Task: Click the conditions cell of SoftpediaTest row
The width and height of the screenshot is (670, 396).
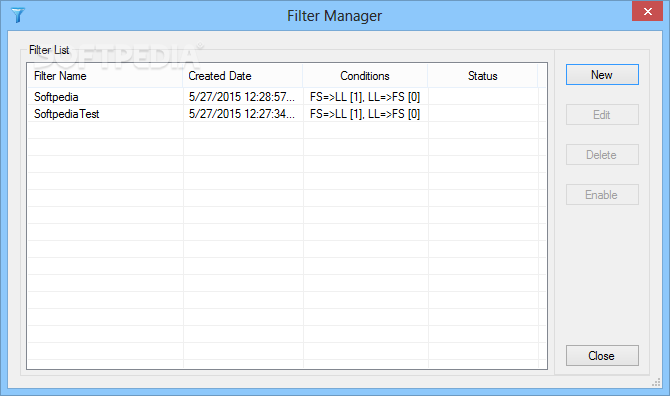Action: 365,114
